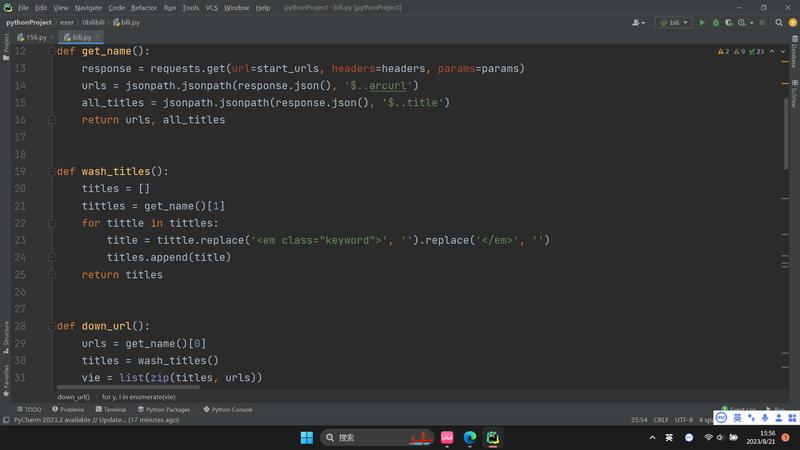Viewport: 800px width, 450px height.
Task: Open the taskbar clock 15:56 and date
Action: 761,437
